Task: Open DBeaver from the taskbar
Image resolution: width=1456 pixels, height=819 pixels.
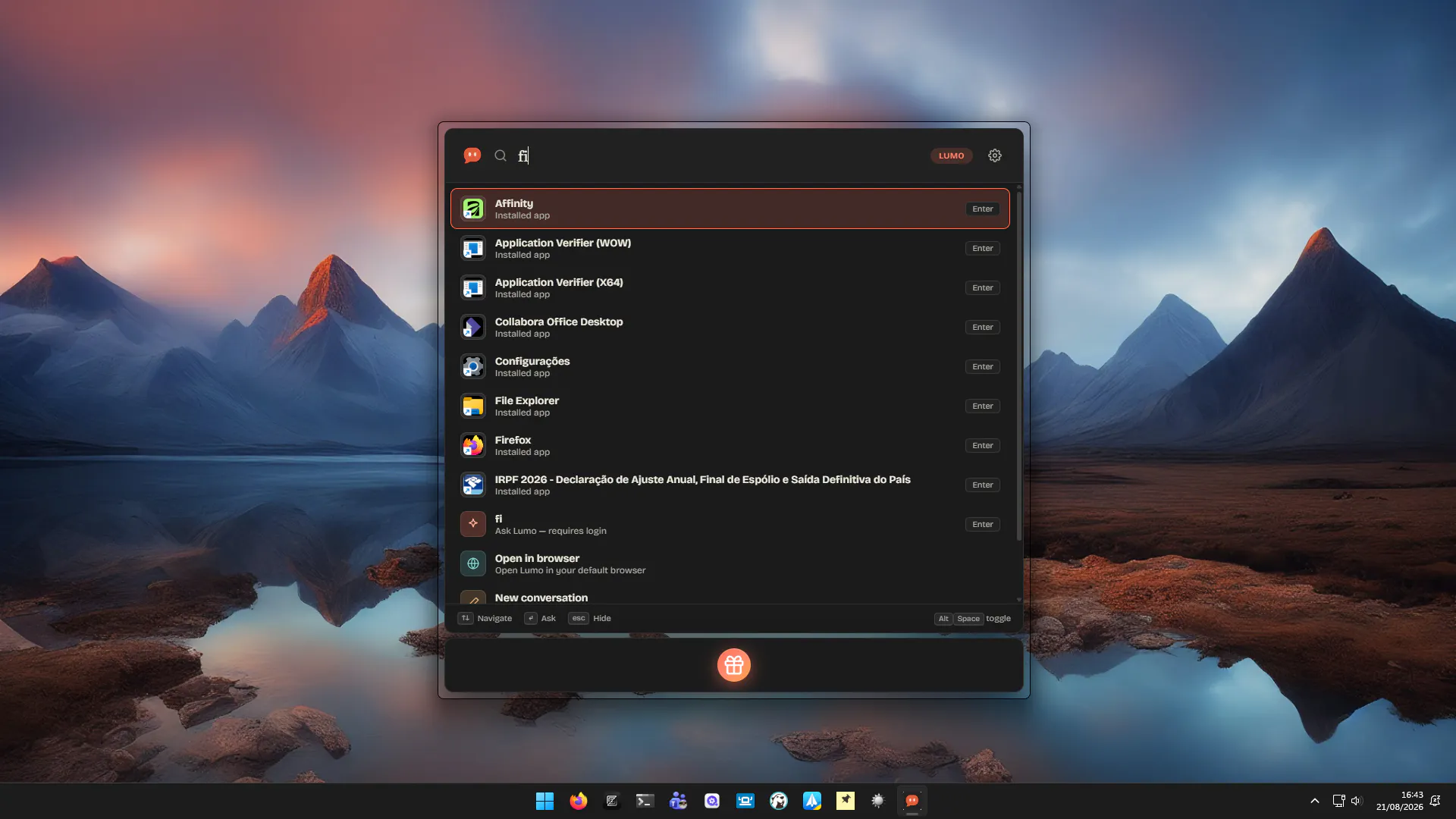Action: point(779,801)
